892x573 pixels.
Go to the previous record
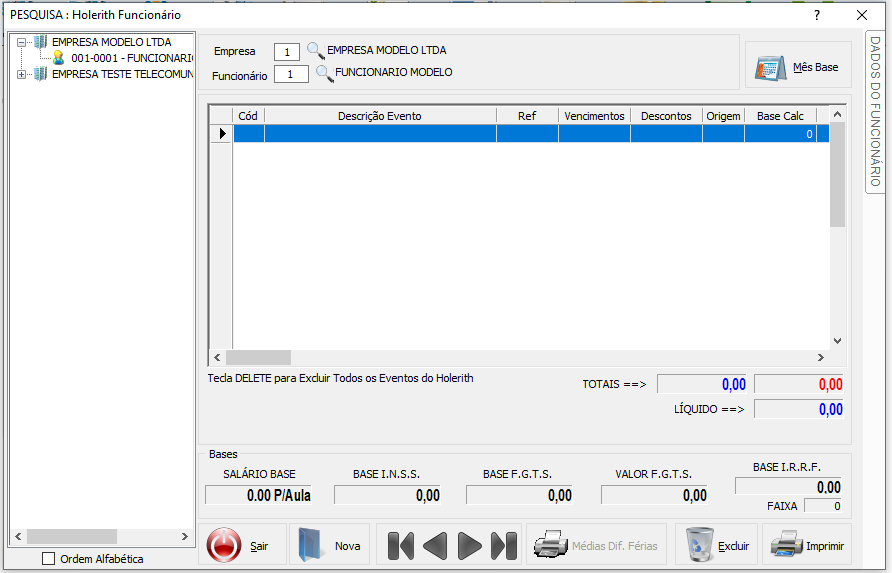[x=435, y=546]
